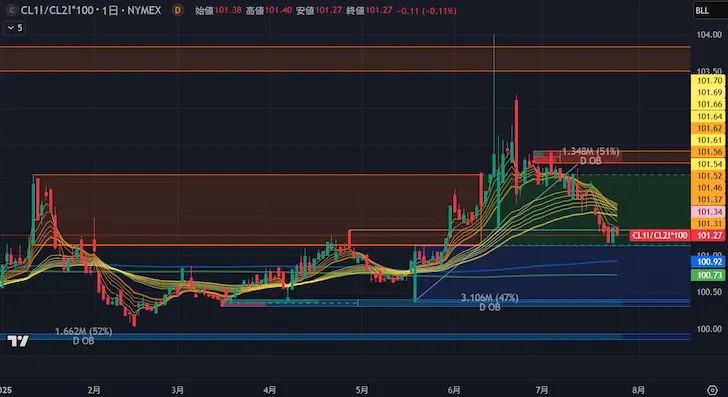Click the red CL1!/CL2!*100 price line label
Image resolution: width=728 pixels, height=397 pixels.
[660, 235]
